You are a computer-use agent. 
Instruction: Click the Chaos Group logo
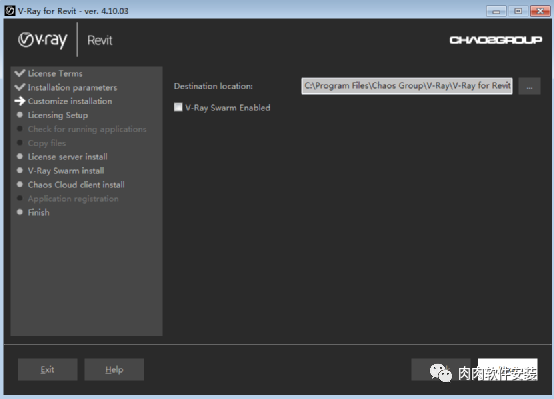pos(496,40)
